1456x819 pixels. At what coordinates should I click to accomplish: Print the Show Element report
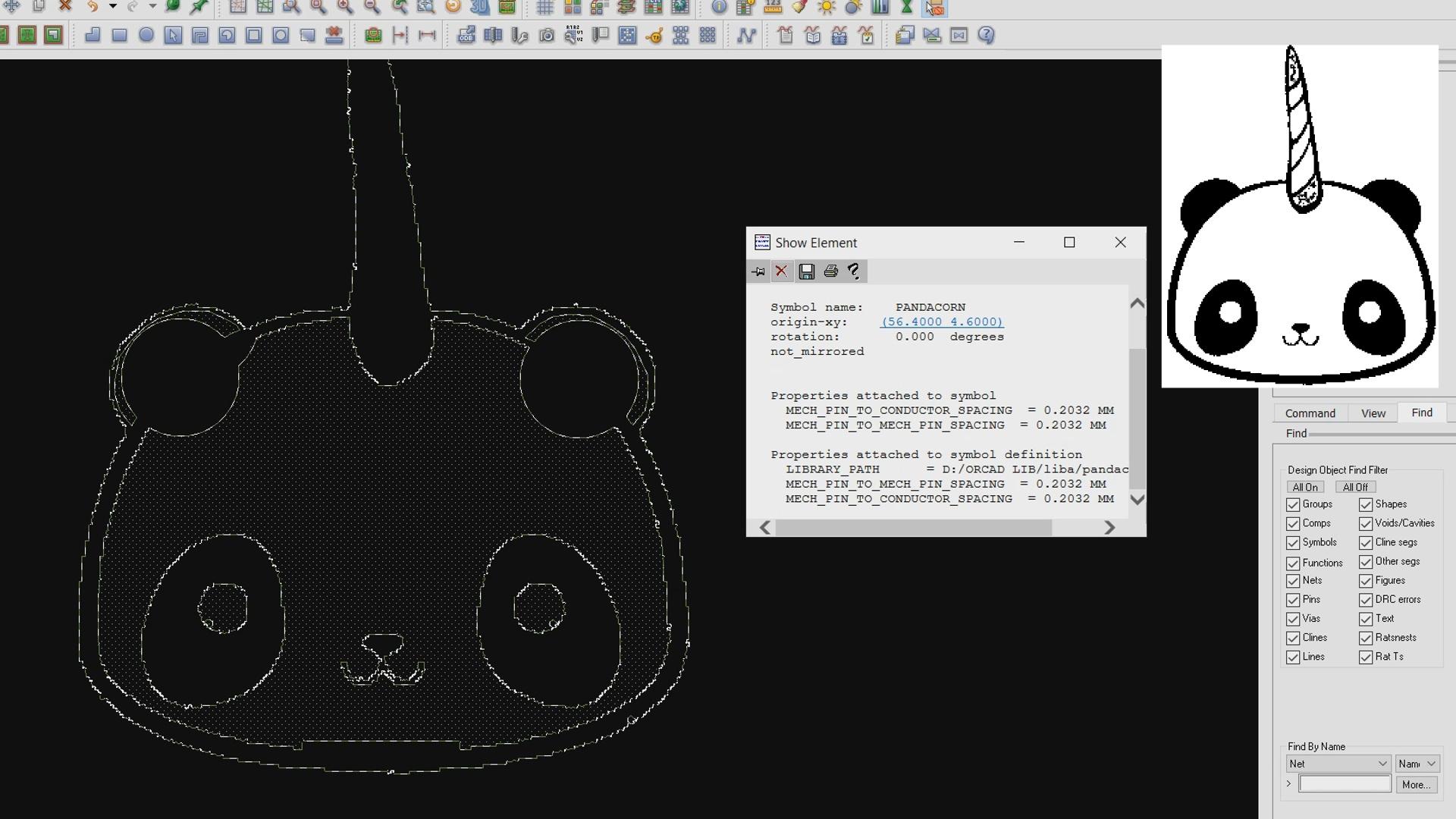point(830,271)
